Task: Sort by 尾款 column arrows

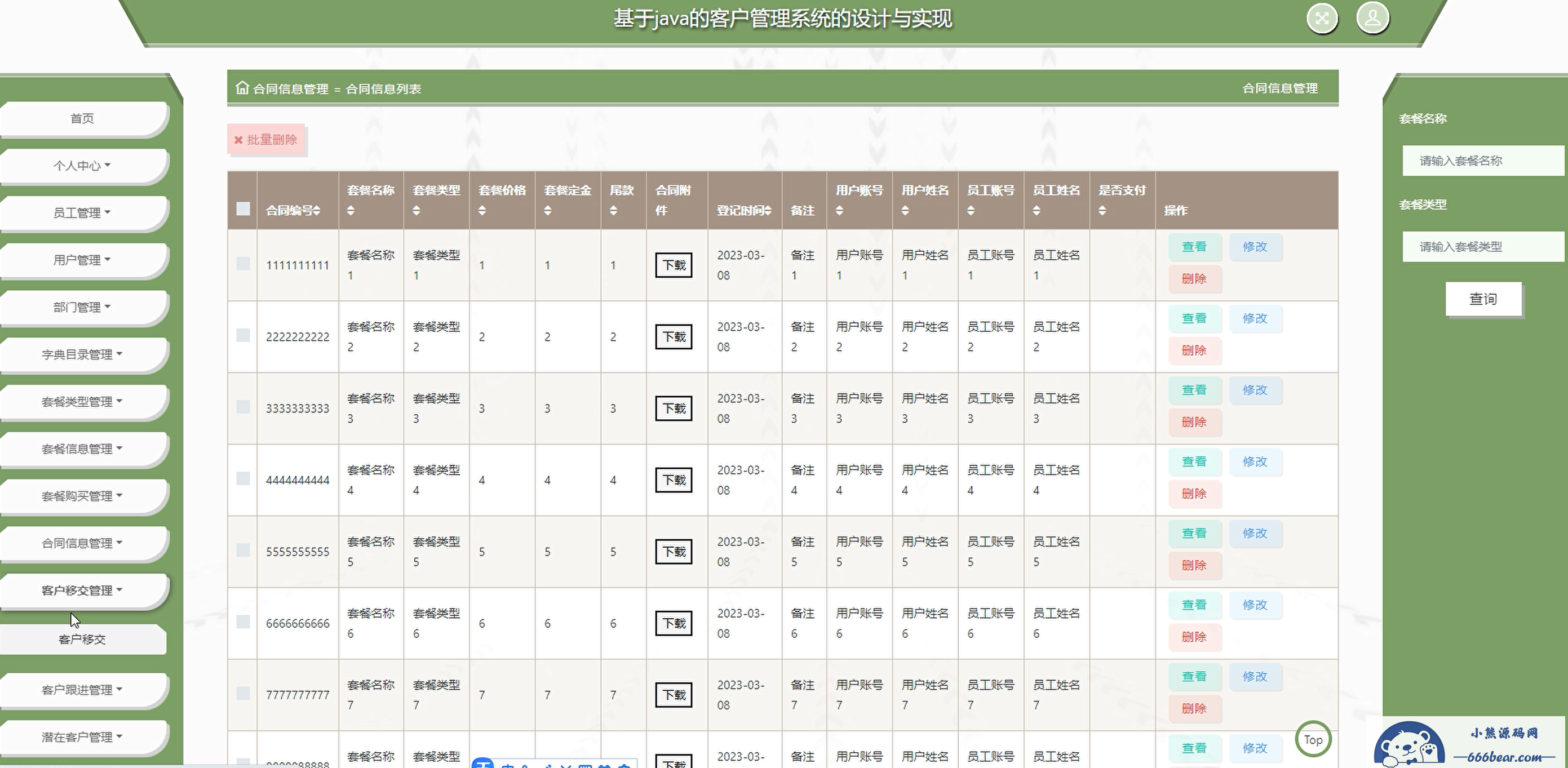Action: click(614, 211)
